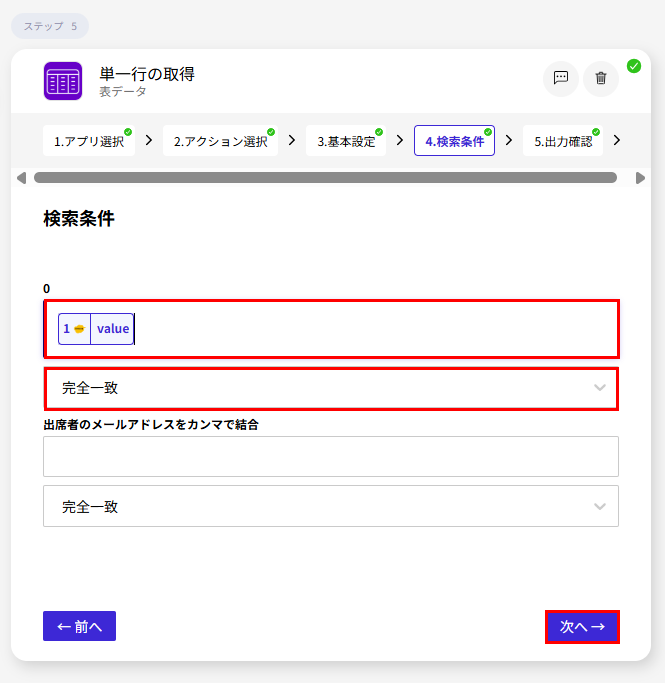Click the 検索条件 heading
Screen dimensions: 665x683
click(79, 219)
